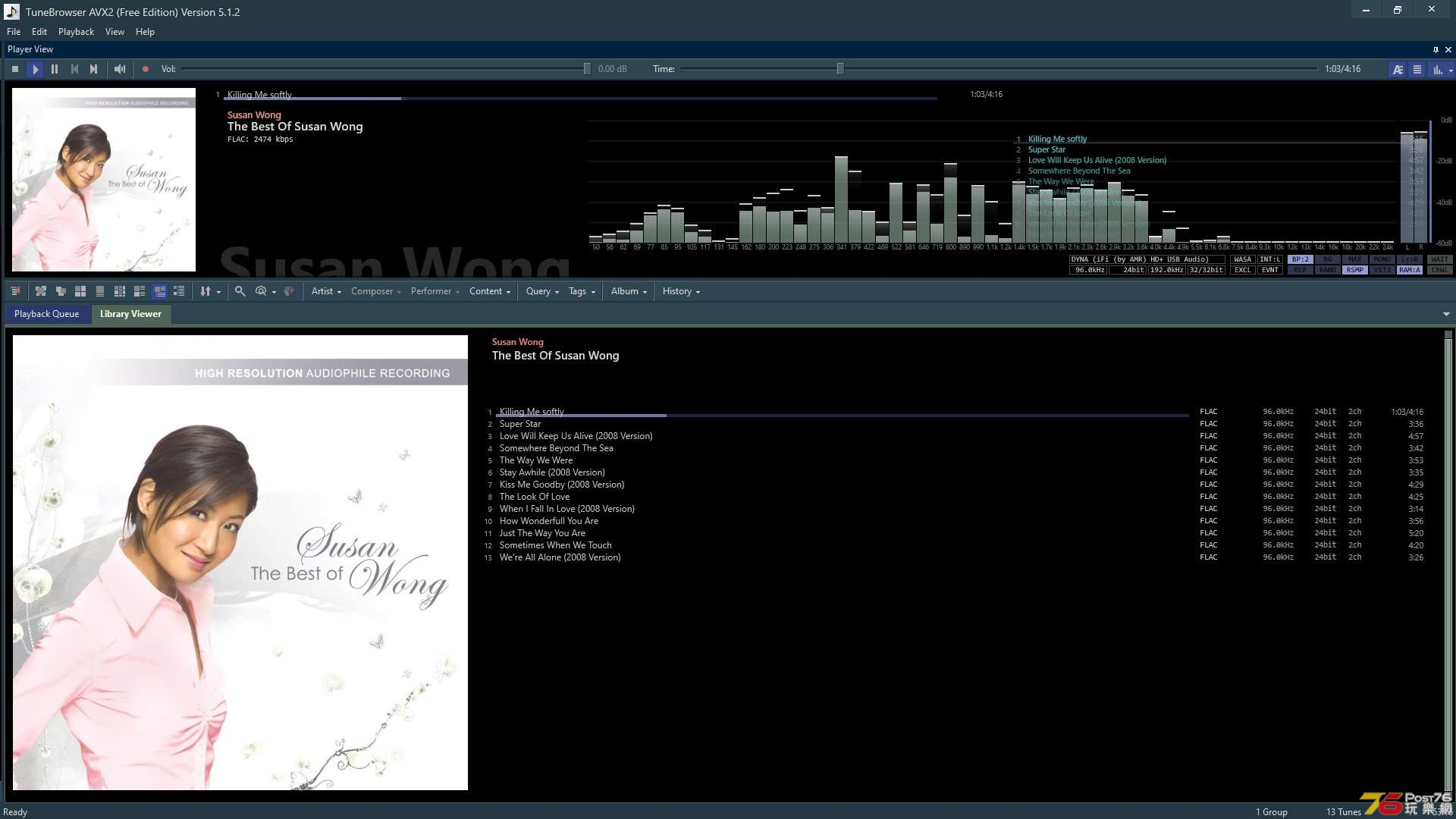Expand the Content dropdown
The image size is (1456, 819).
point(490,291)
